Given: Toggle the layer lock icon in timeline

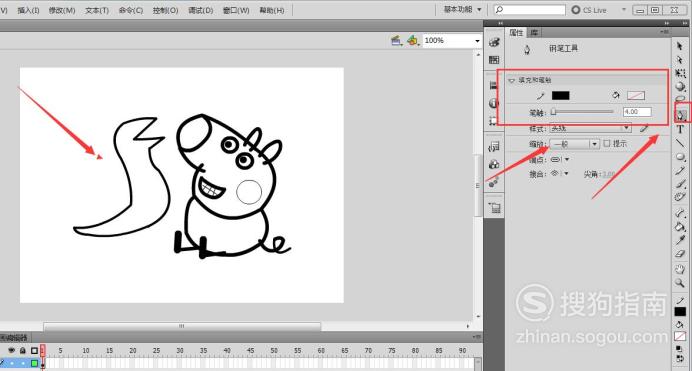Looking at the screenshot, I should click(23, 350).
